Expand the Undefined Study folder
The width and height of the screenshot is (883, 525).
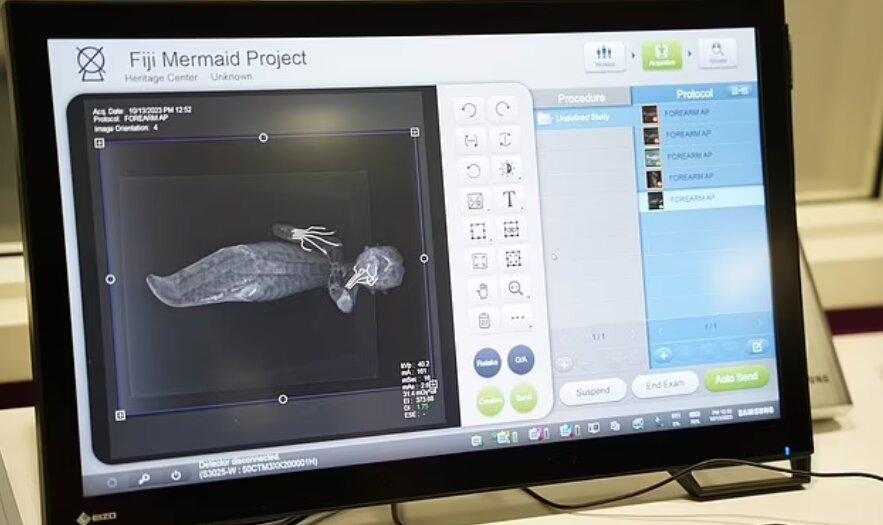[x=544, y=118]
